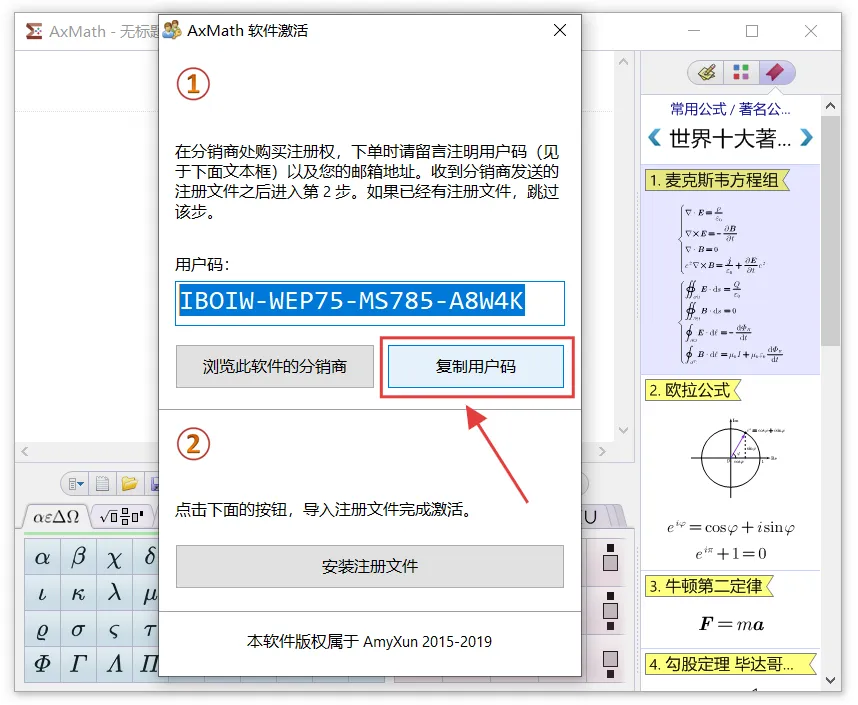Click the 复制用户码 button
This screenshot has height=705, width=858.
coord(476,366)
